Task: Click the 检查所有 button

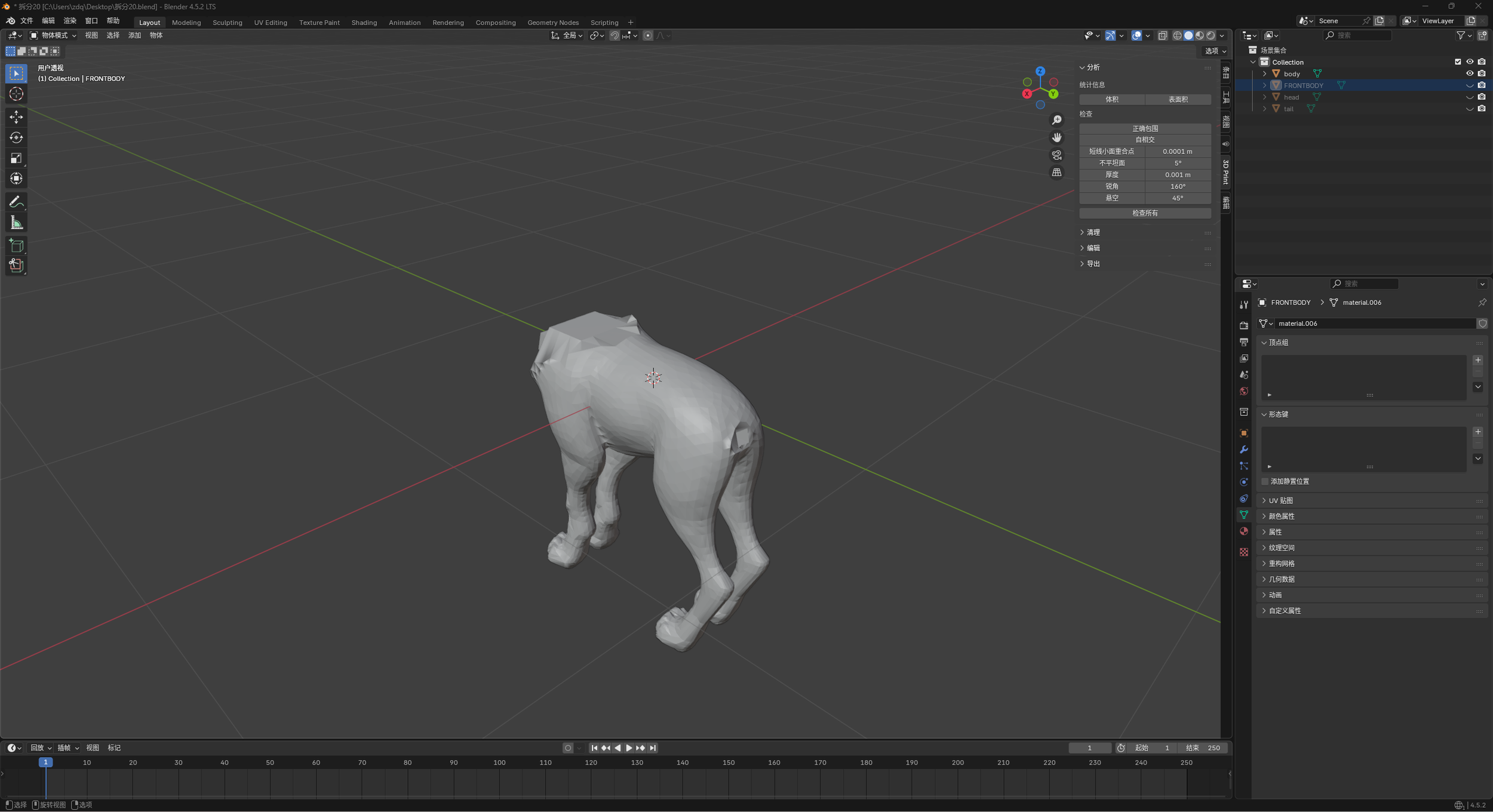Action: coord(1144,213)
